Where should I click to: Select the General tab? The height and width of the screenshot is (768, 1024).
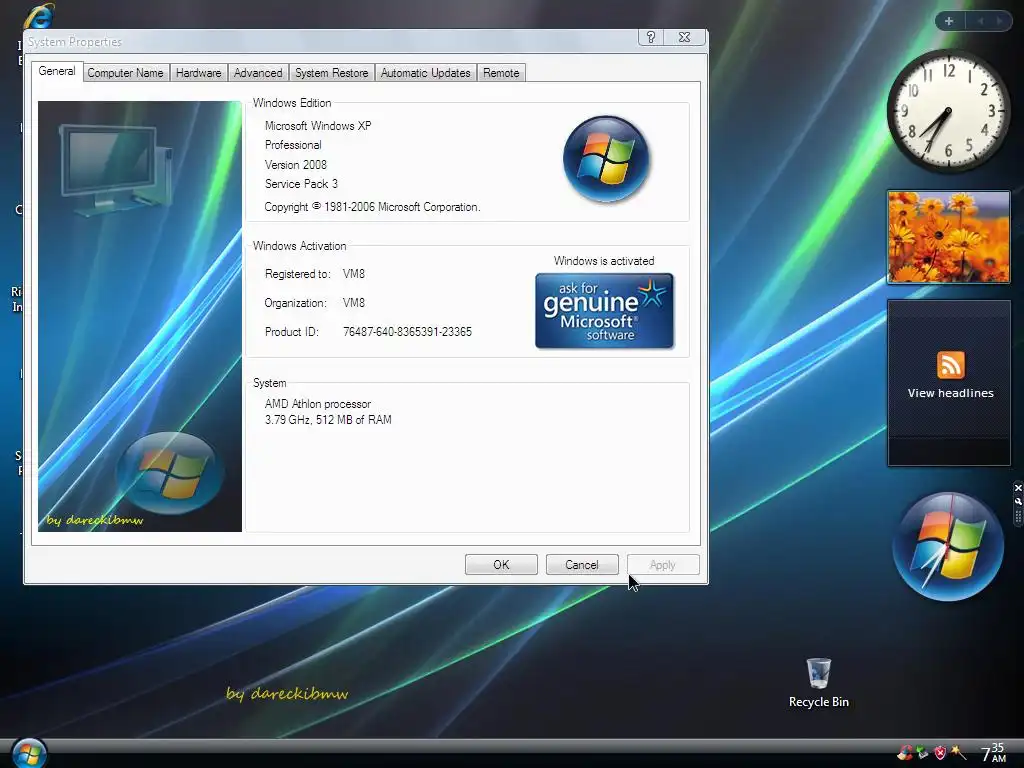pyautogui.click(x=57, y=71)
